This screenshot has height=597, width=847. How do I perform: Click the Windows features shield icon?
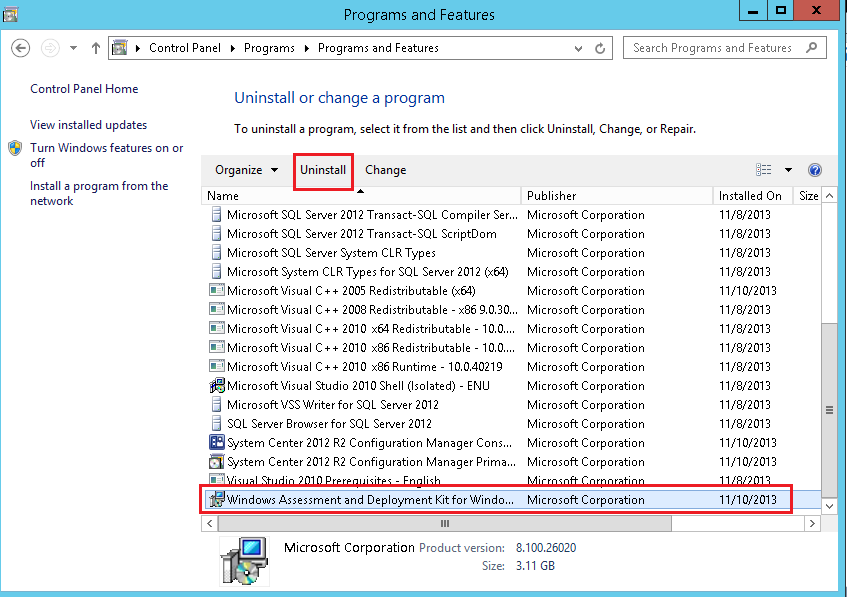pos(16,148)
